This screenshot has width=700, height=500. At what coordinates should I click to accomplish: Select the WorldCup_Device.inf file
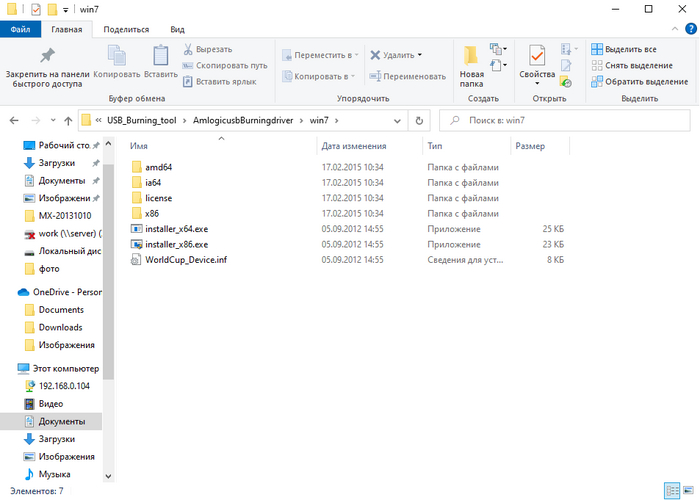pyautogui.click(x=186, y=260)
